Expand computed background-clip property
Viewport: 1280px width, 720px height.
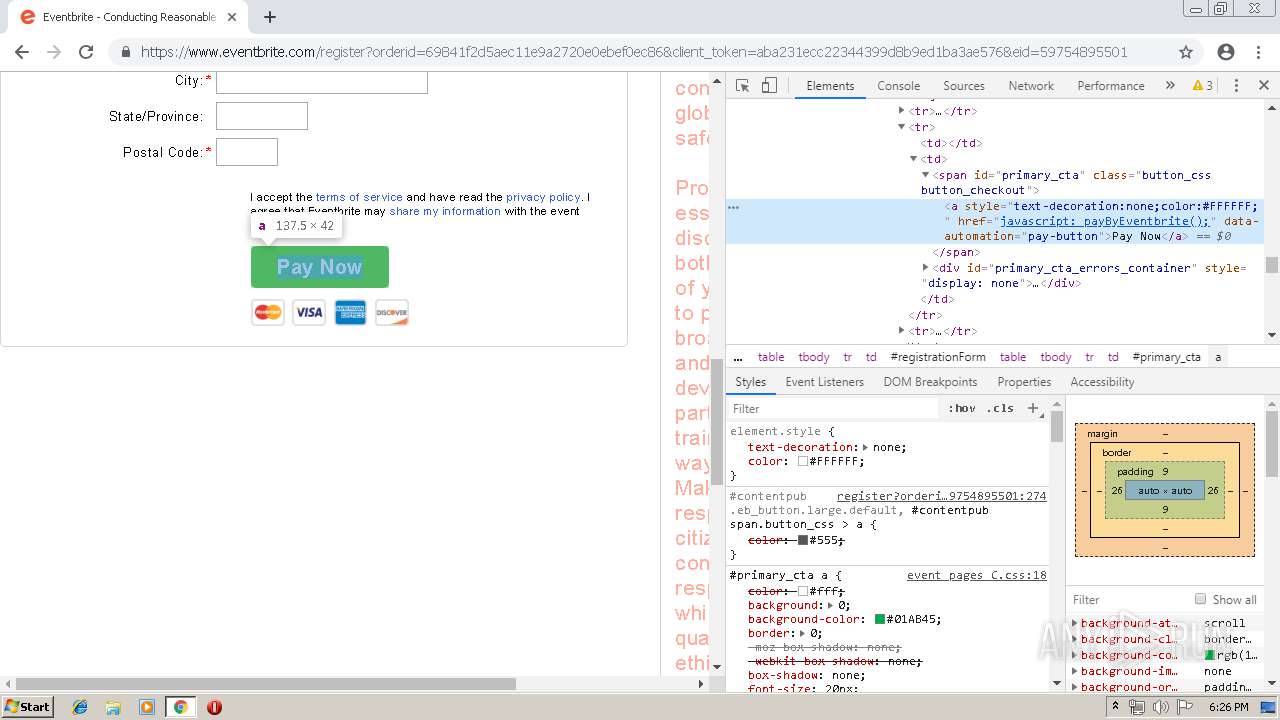point(1076,639)
